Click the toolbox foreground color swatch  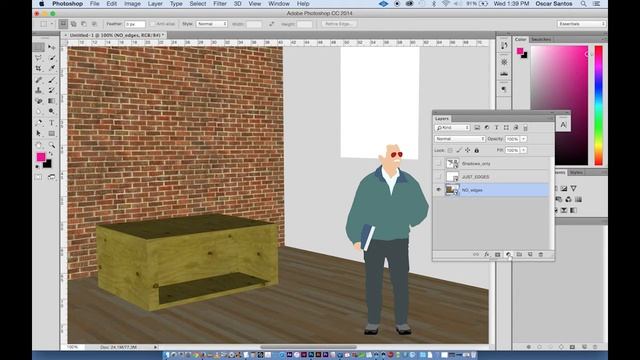click(x=41, y=157)
